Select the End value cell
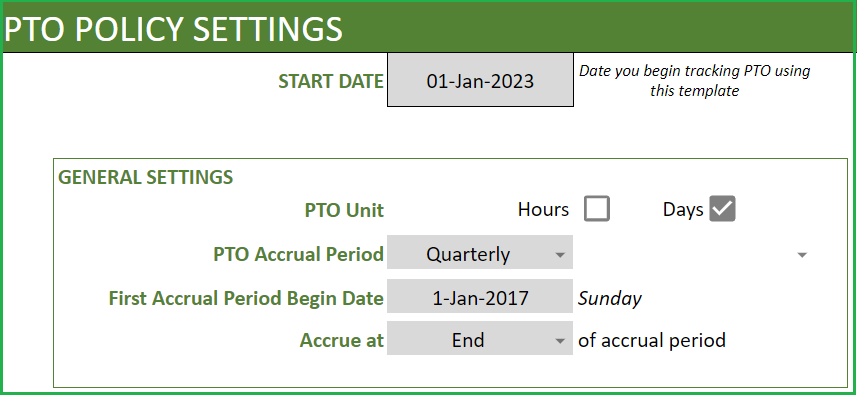857x395 pixels. (x=480, y=340)
